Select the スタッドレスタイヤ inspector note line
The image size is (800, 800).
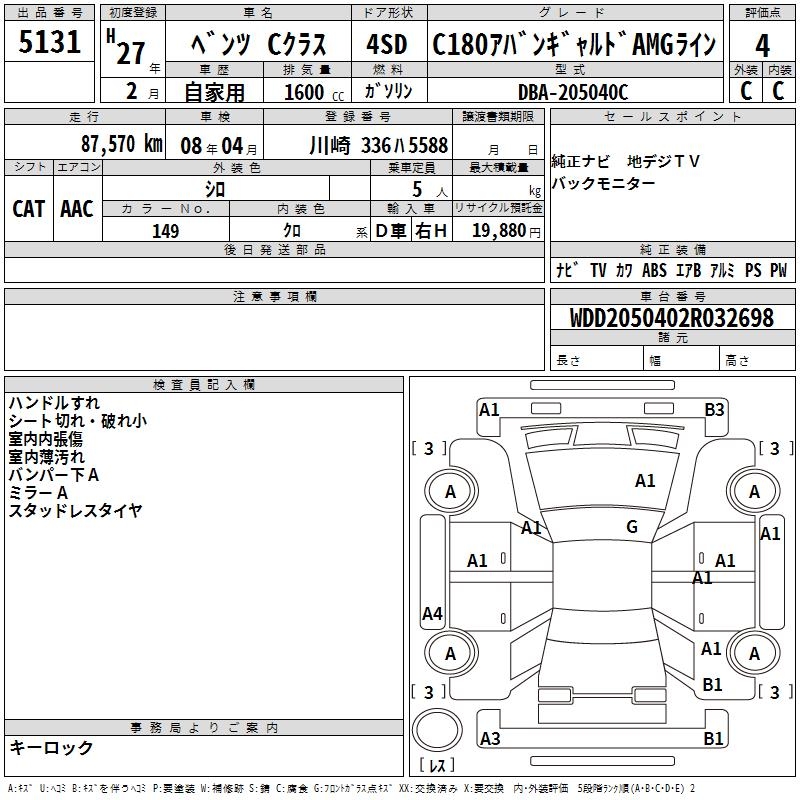coord(75,511)
